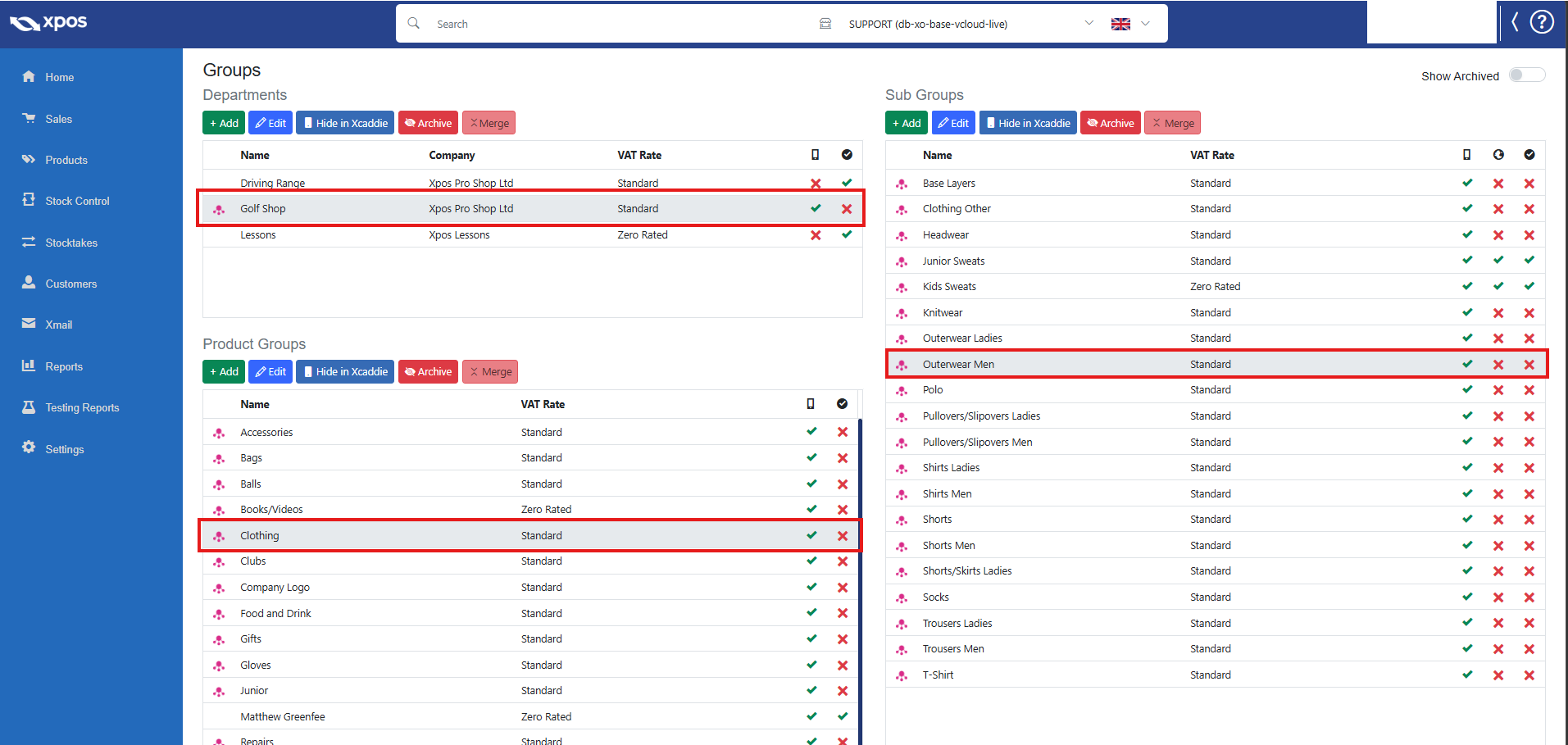Open the Products menu item

coord(66,160)
